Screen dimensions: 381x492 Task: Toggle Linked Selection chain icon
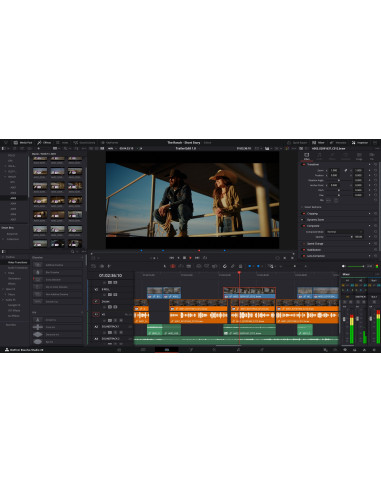point(233,266)
